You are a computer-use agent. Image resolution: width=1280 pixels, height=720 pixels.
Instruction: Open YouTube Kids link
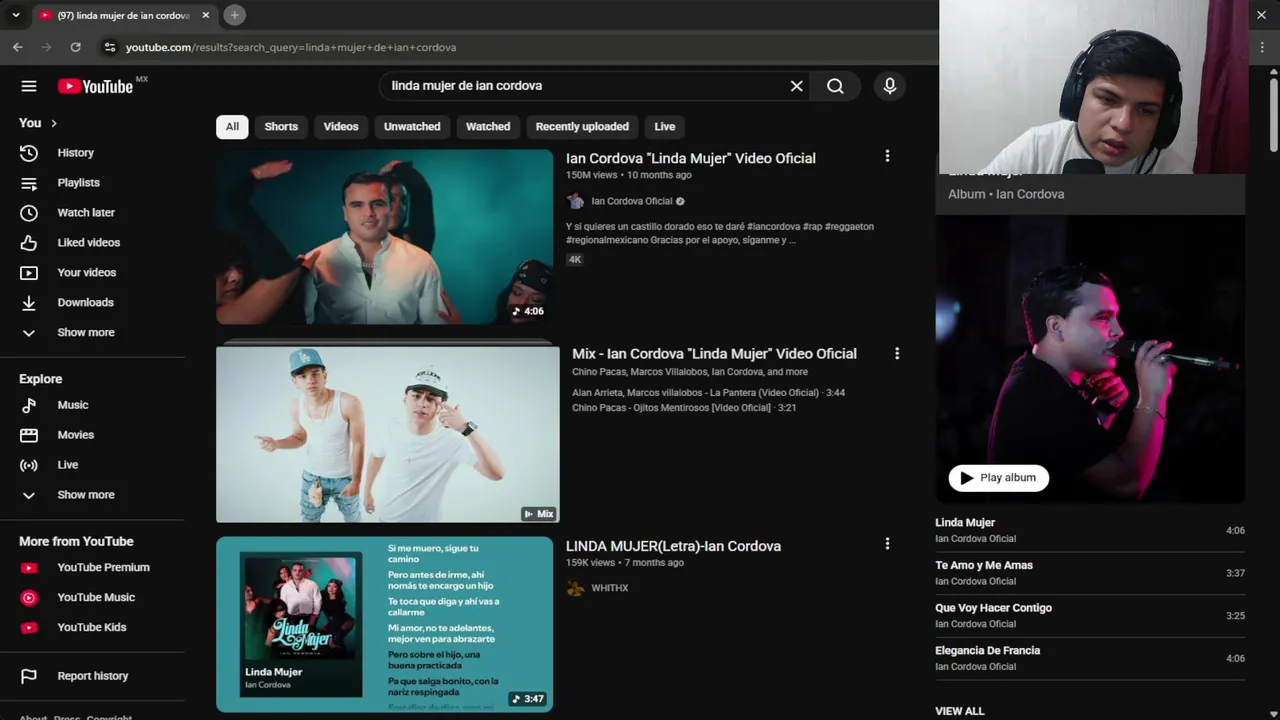coord(92,627)
